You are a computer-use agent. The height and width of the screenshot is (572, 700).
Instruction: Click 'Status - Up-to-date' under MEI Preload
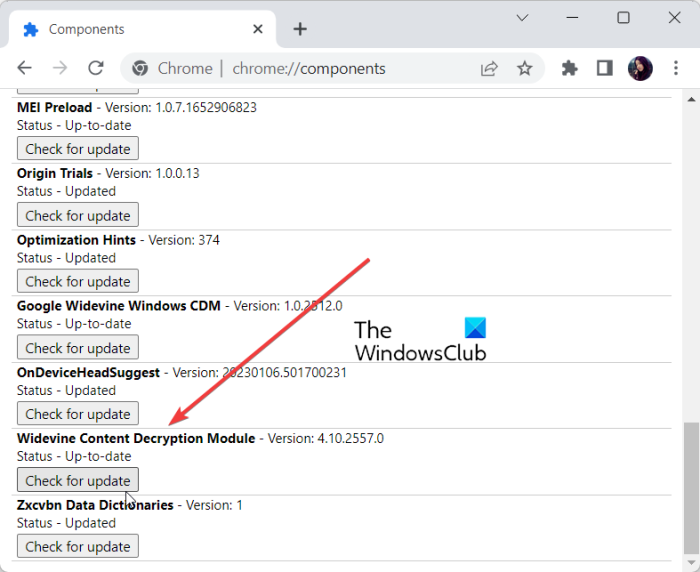pos(74,125)
